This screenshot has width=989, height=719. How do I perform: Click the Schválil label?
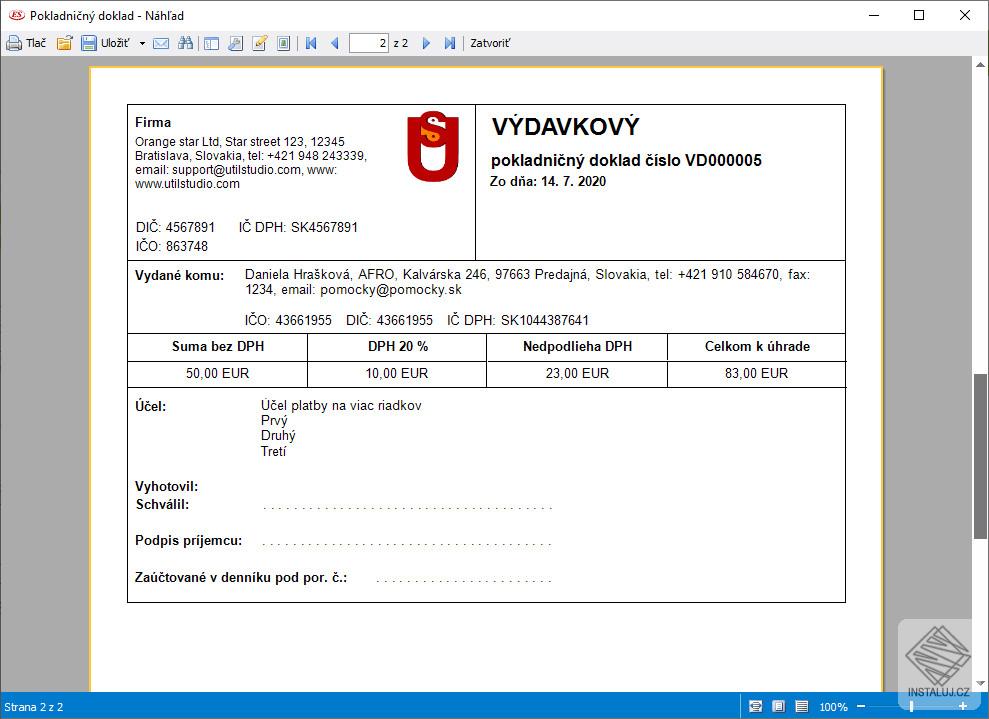click(x=162, y=505)
